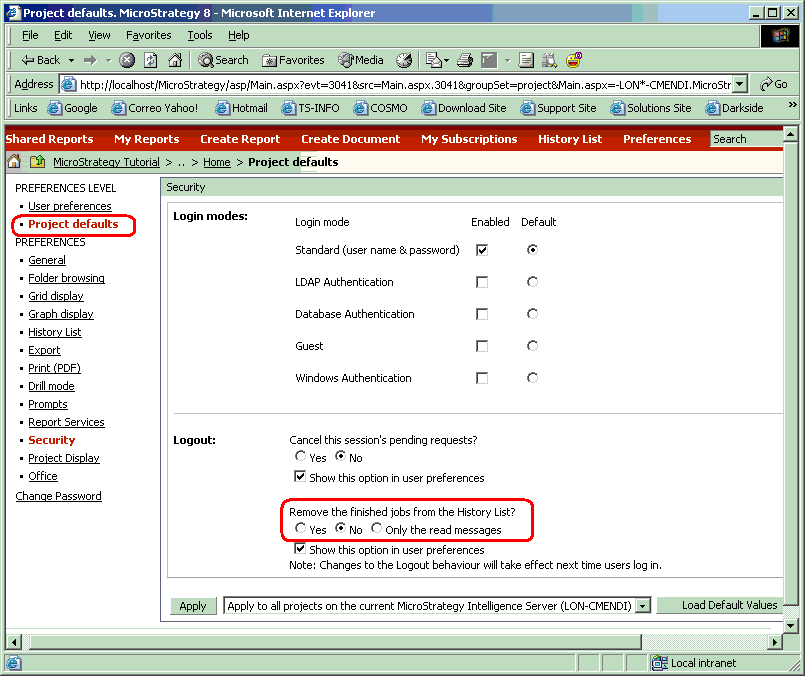The width and height of the screenshot is (805, 676).
Task: Click in the Search field on red navigation bar
Action: tap(746, 139)
